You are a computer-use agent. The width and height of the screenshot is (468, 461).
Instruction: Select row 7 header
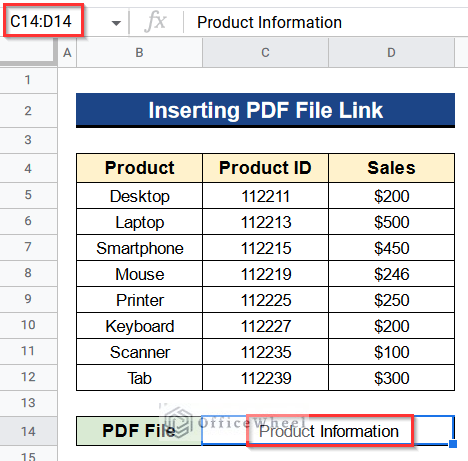(28, 247)
